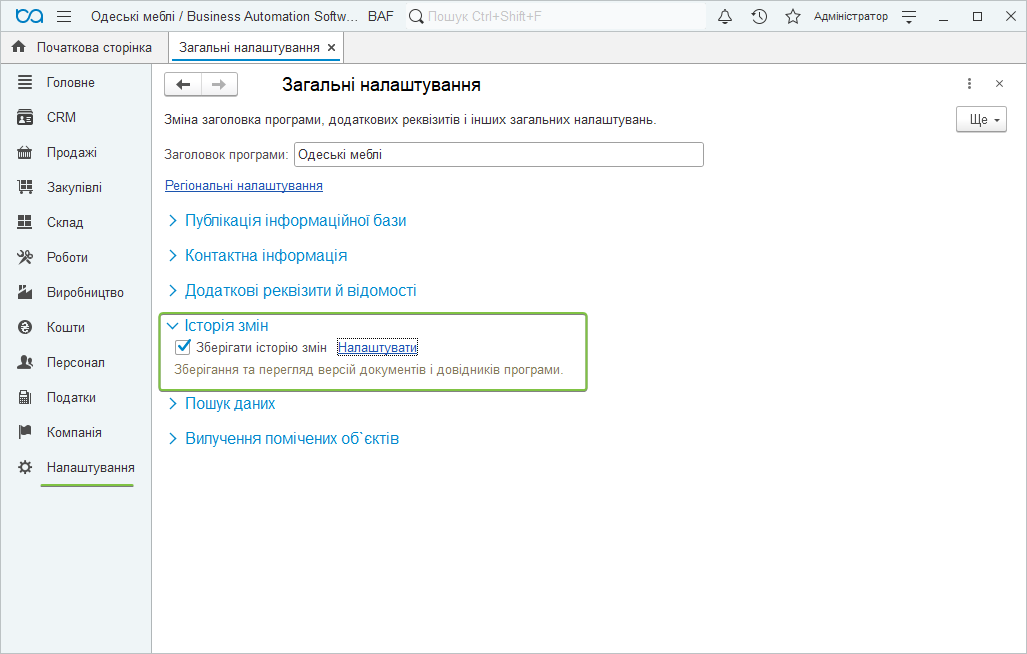Go to the Продажі sidebar section

(71, 152)
